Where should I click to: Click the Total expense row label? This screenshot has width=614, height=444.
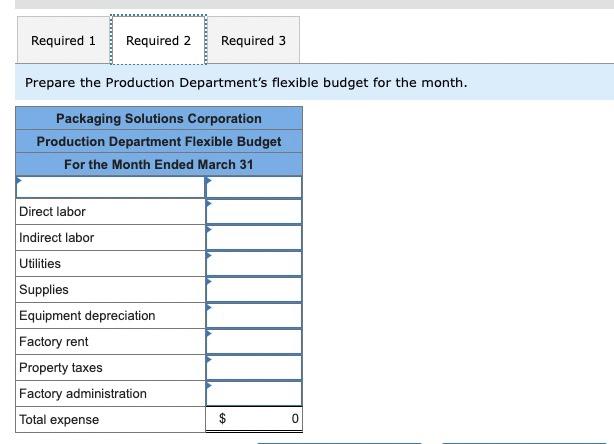59,420
